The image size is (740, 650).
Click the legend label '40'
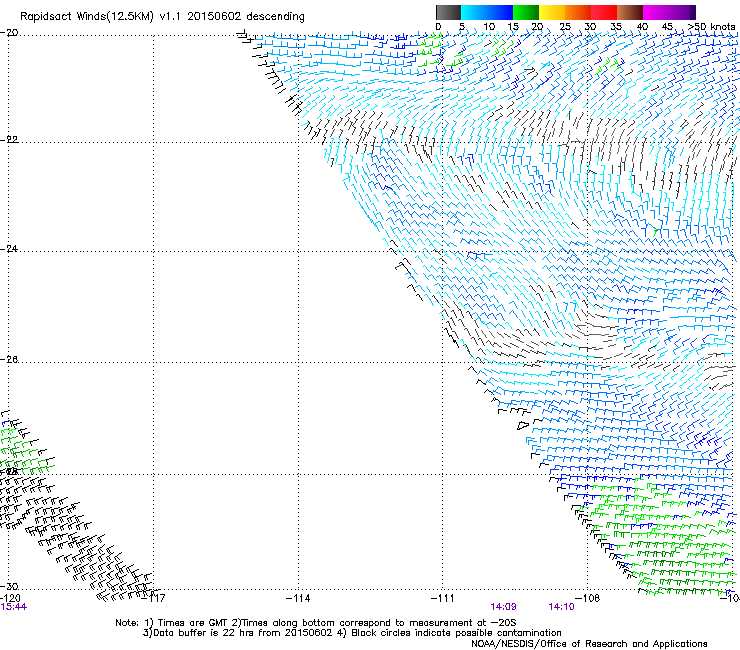point(642,27)
